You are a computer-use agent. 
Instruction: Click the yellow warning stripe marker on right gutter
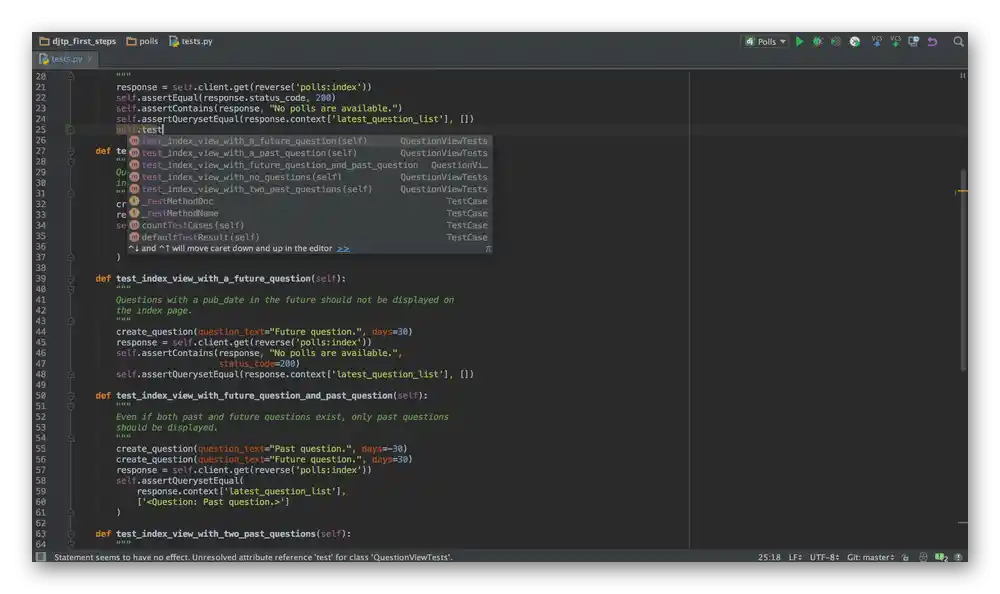(962, 191)
